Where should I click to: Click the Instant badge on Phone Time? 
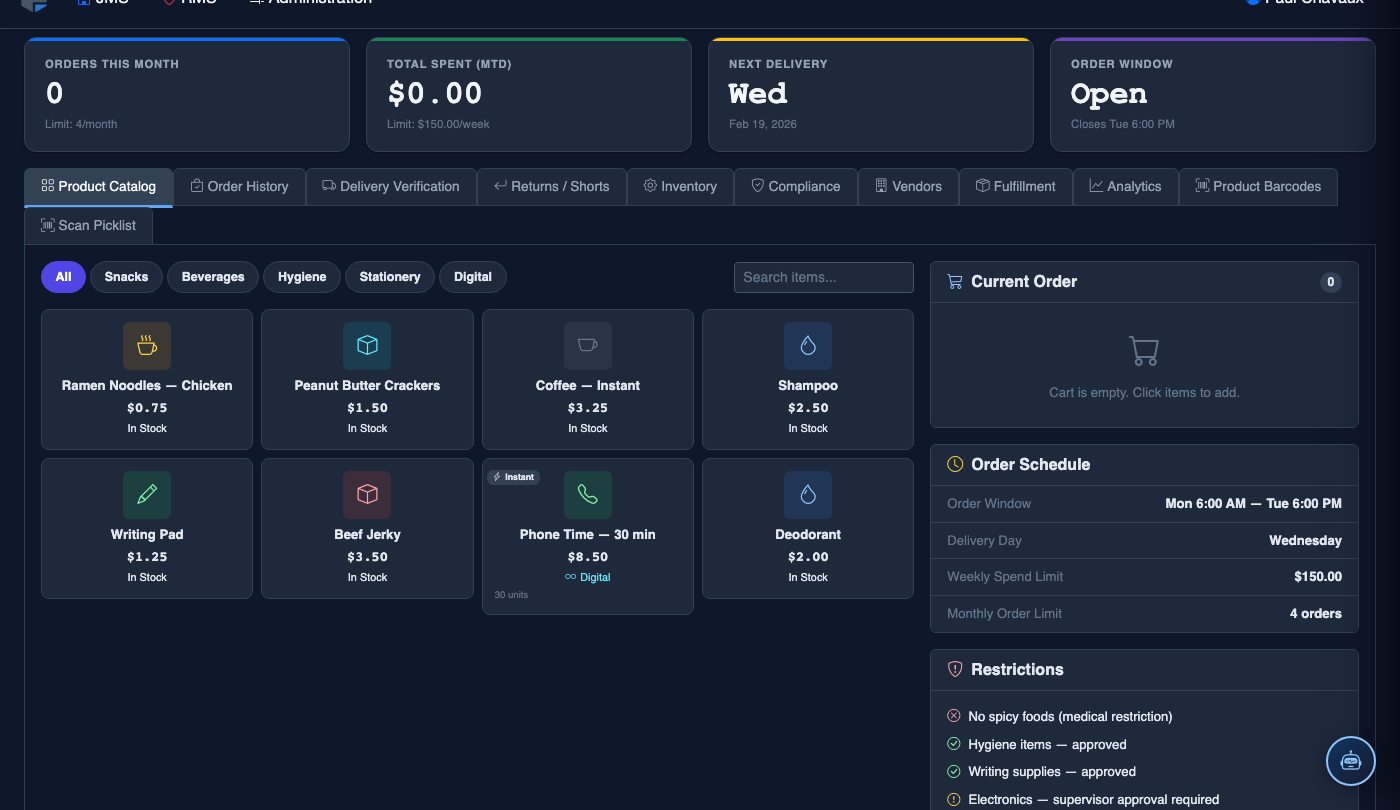pyautogui.click(x=514, y=477)
